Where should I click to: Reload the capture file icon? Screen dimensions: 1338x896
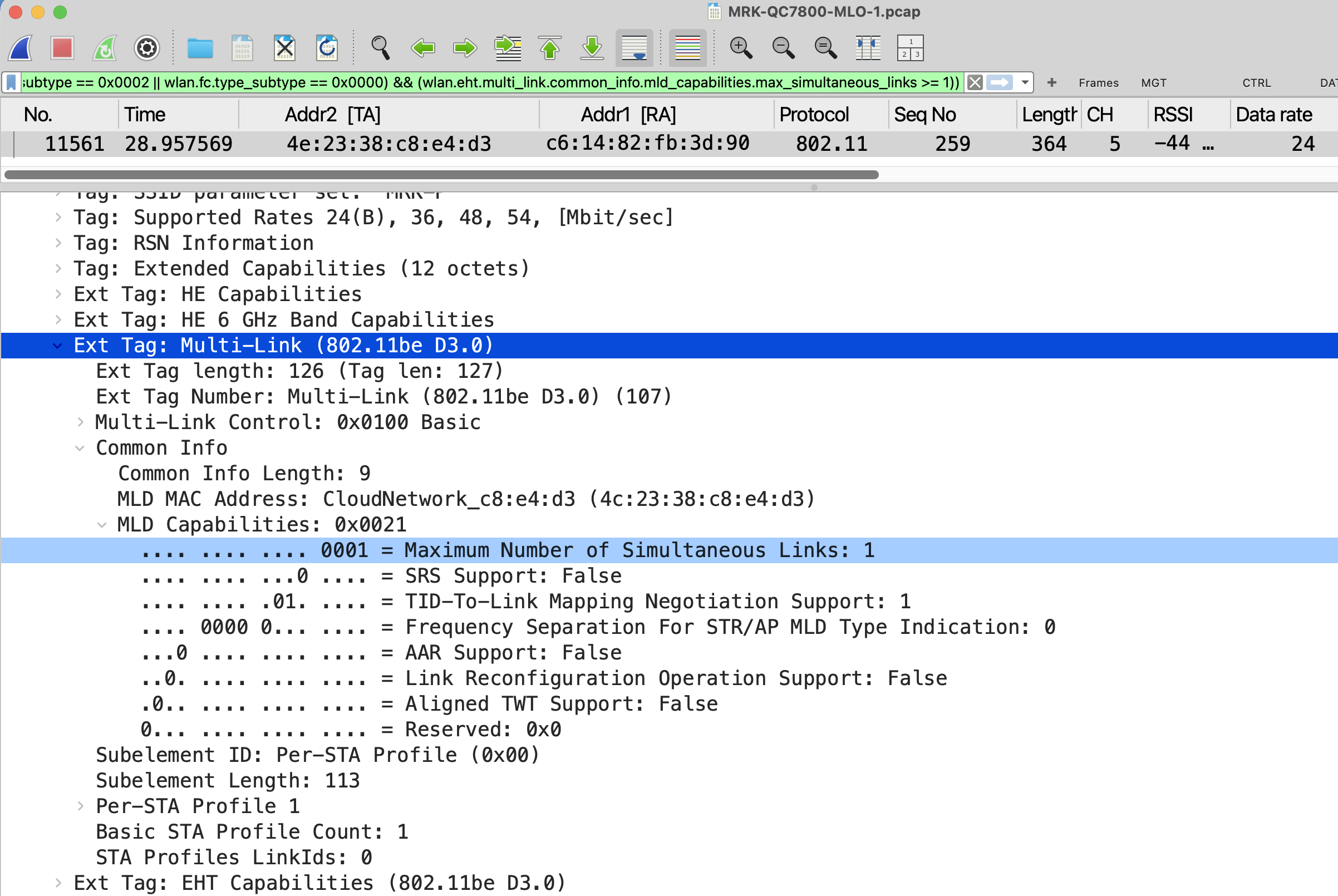tap(327, 48)
